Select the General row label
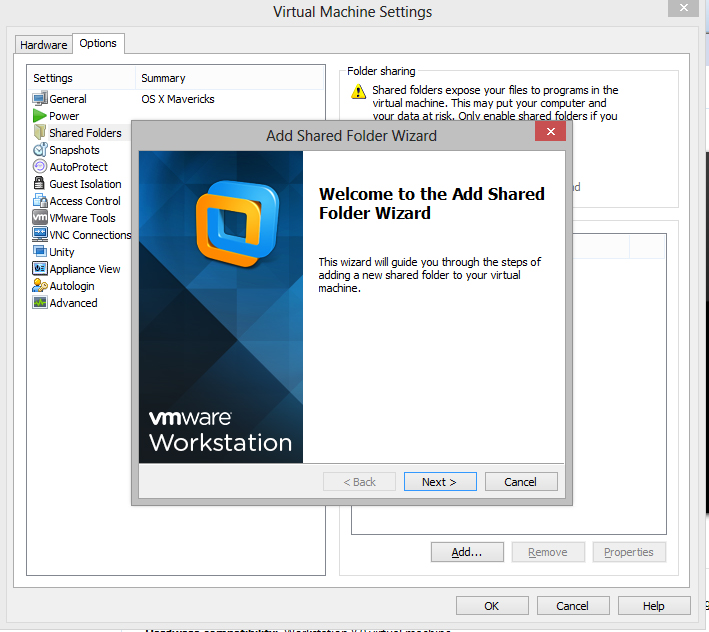The image size is (709, 632). pos(68,99)
